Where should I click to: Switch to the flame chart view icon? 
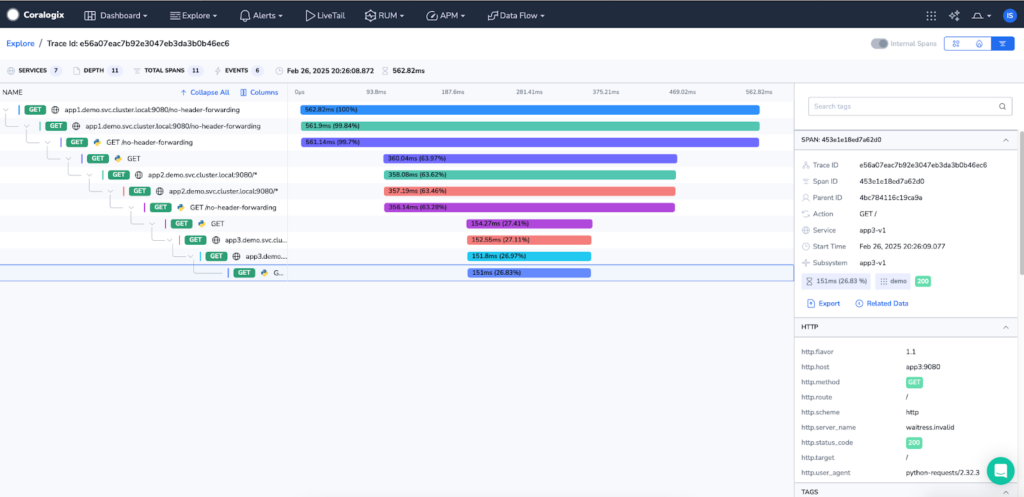tap(979, 44)
